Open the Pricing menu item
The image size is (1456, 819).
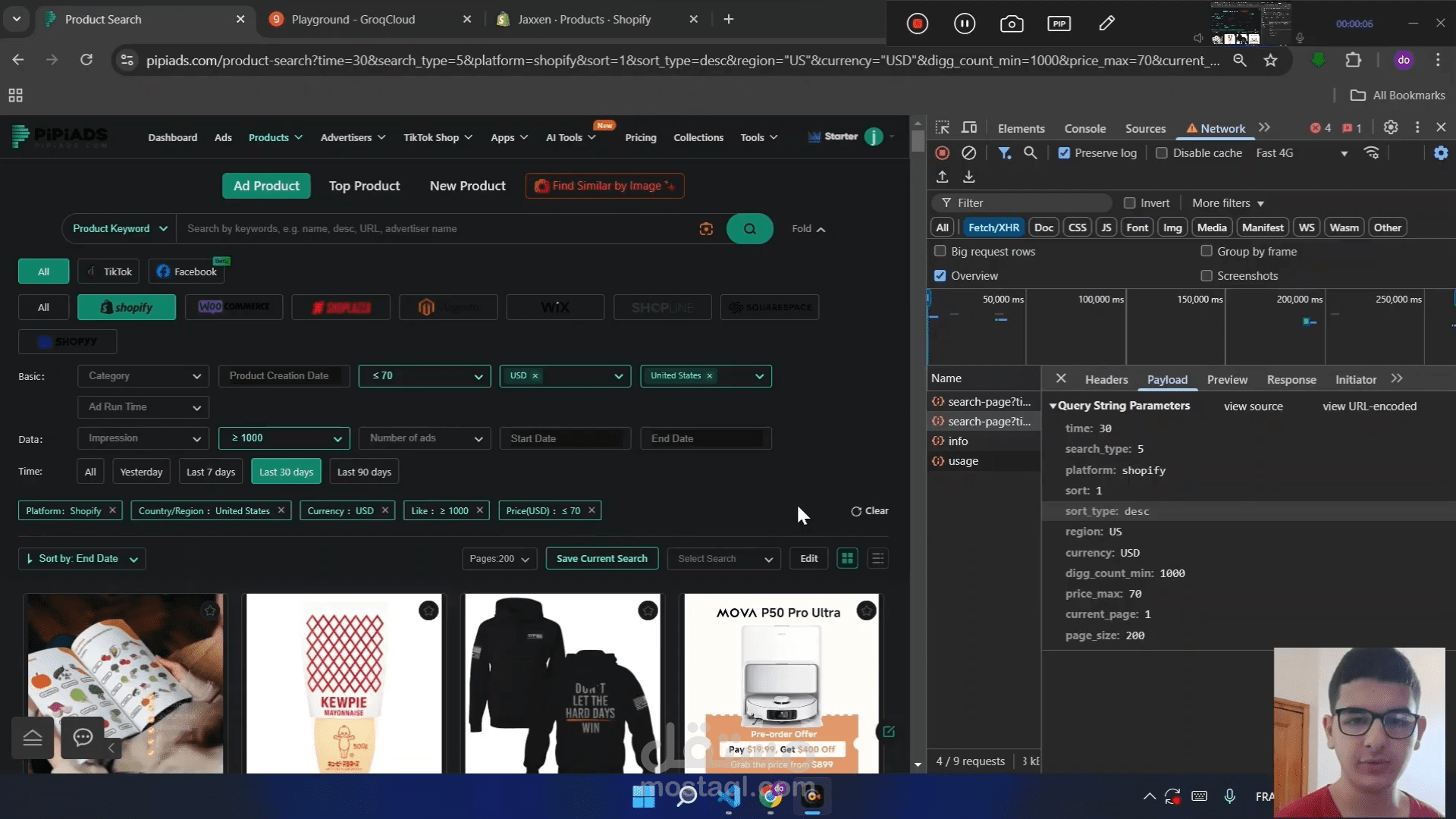tap(641, 137)
